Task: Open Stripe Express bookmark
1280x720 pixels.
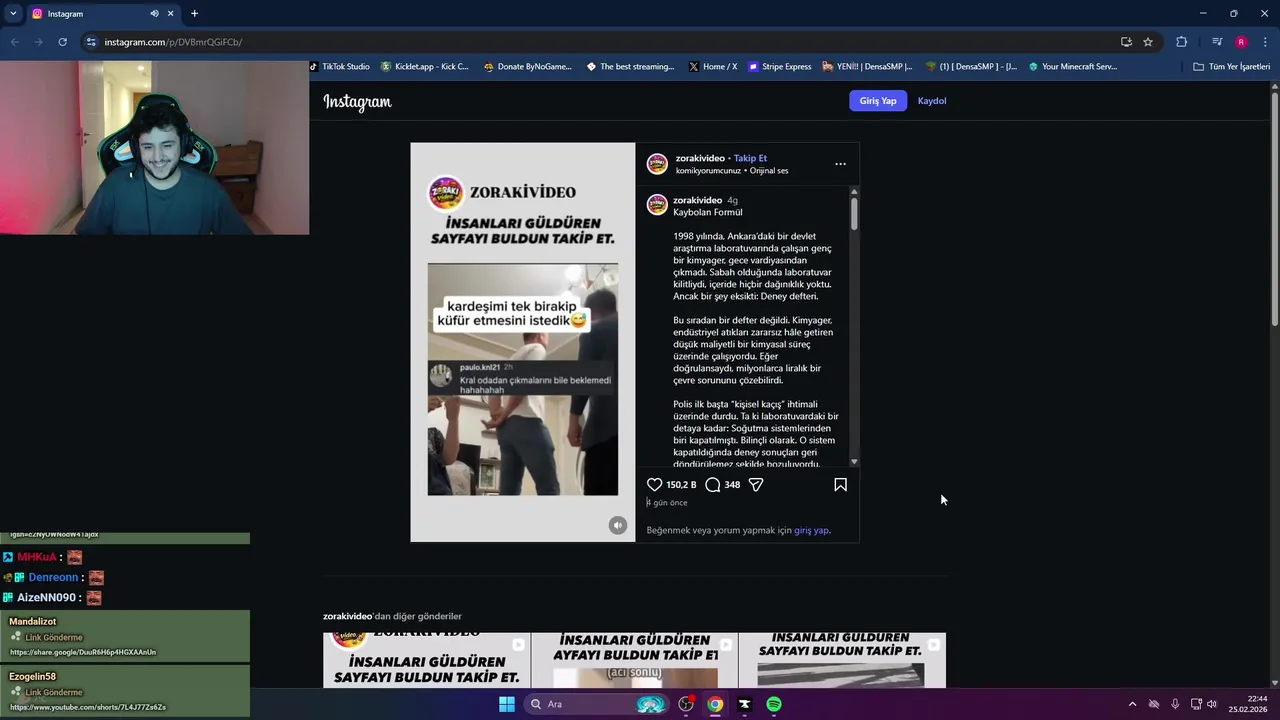Action: (x=780, y=67)
